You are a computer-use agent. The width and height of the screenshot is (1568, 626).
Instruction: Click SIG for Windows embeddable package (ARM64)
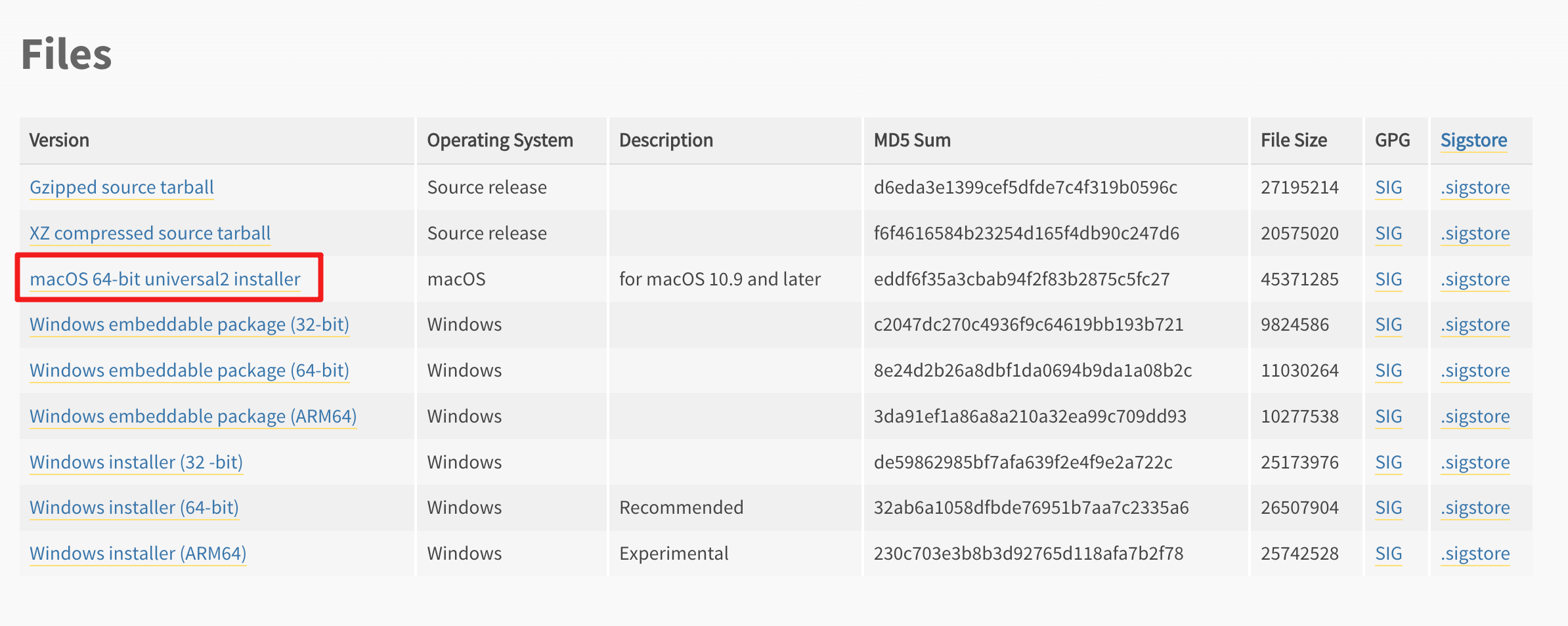click(1388, 417)
